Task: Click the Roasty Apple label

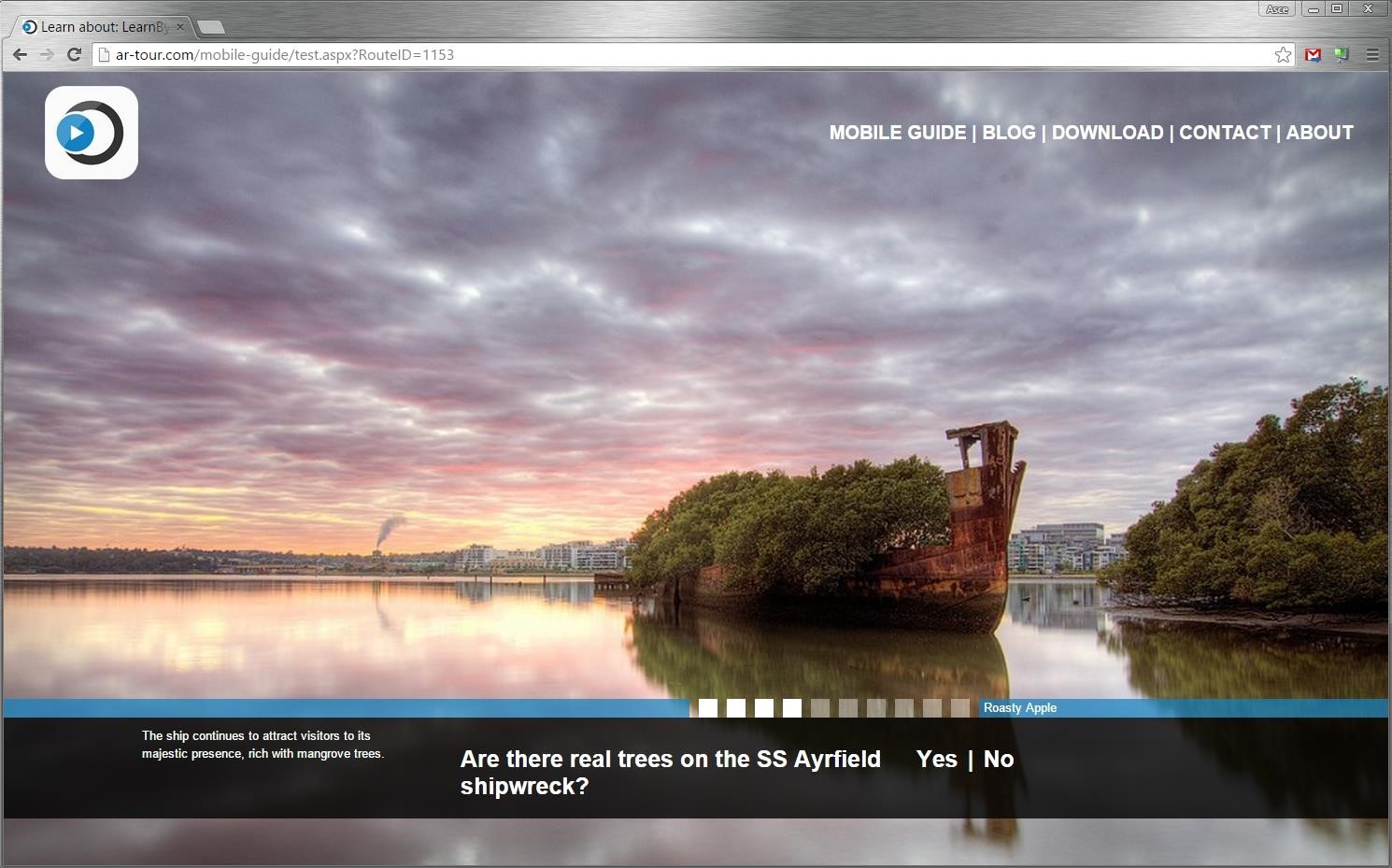Action: click(1019, 707)
